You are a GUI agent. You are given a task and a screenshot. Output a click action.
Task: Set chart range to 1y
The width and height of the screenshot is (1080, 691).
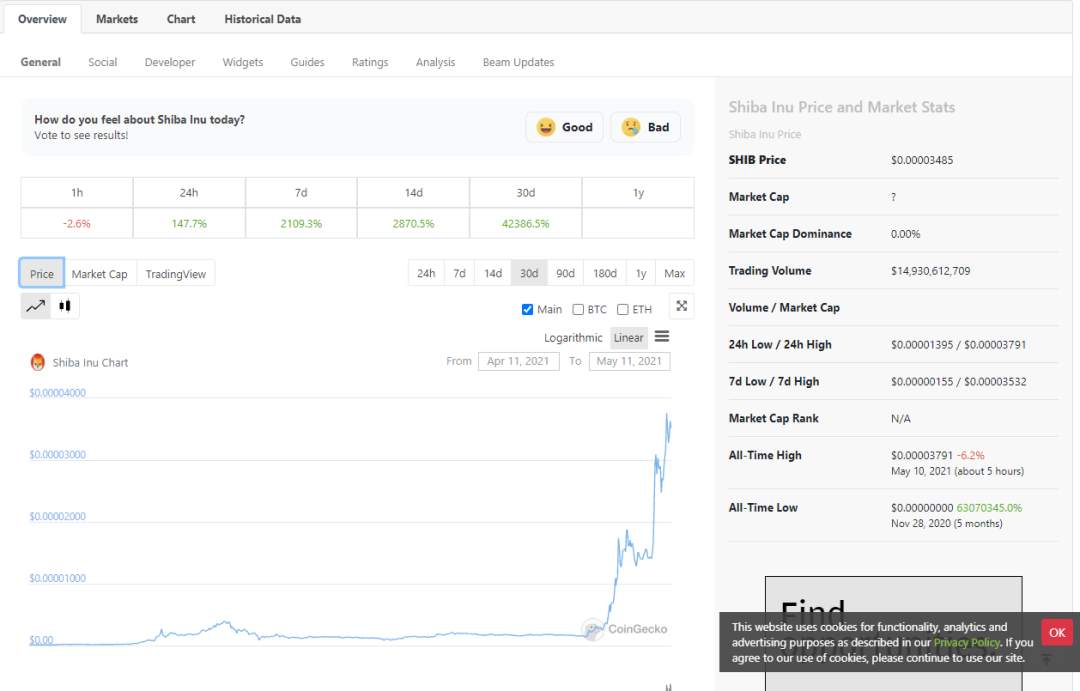pos(641,273)
